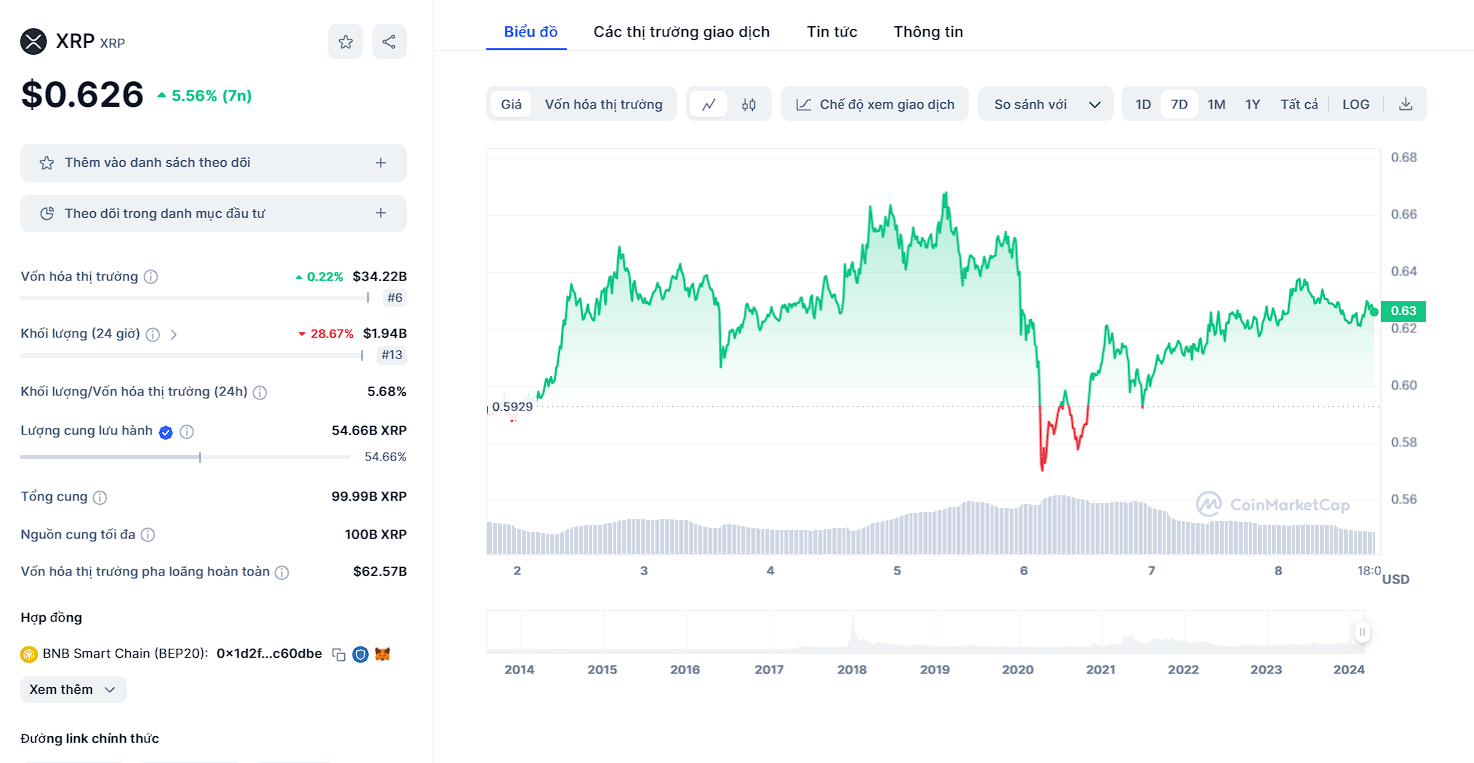Open the Các thị trường giao dịch tab

682,32
